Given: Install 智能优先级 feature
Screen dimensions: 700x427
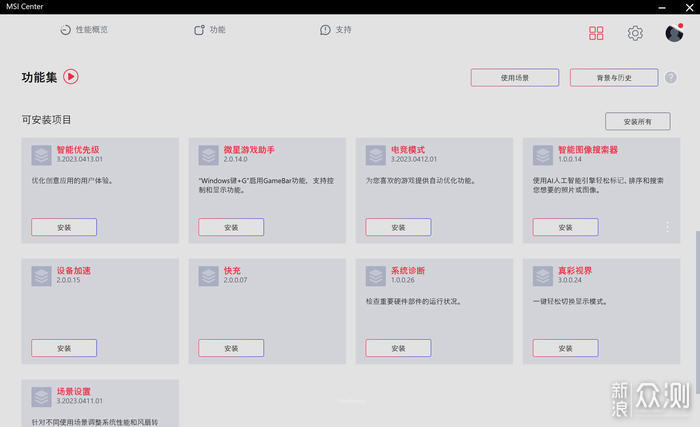Looking at the screenshot, I should pyautogui.click(x=64, y=227).
